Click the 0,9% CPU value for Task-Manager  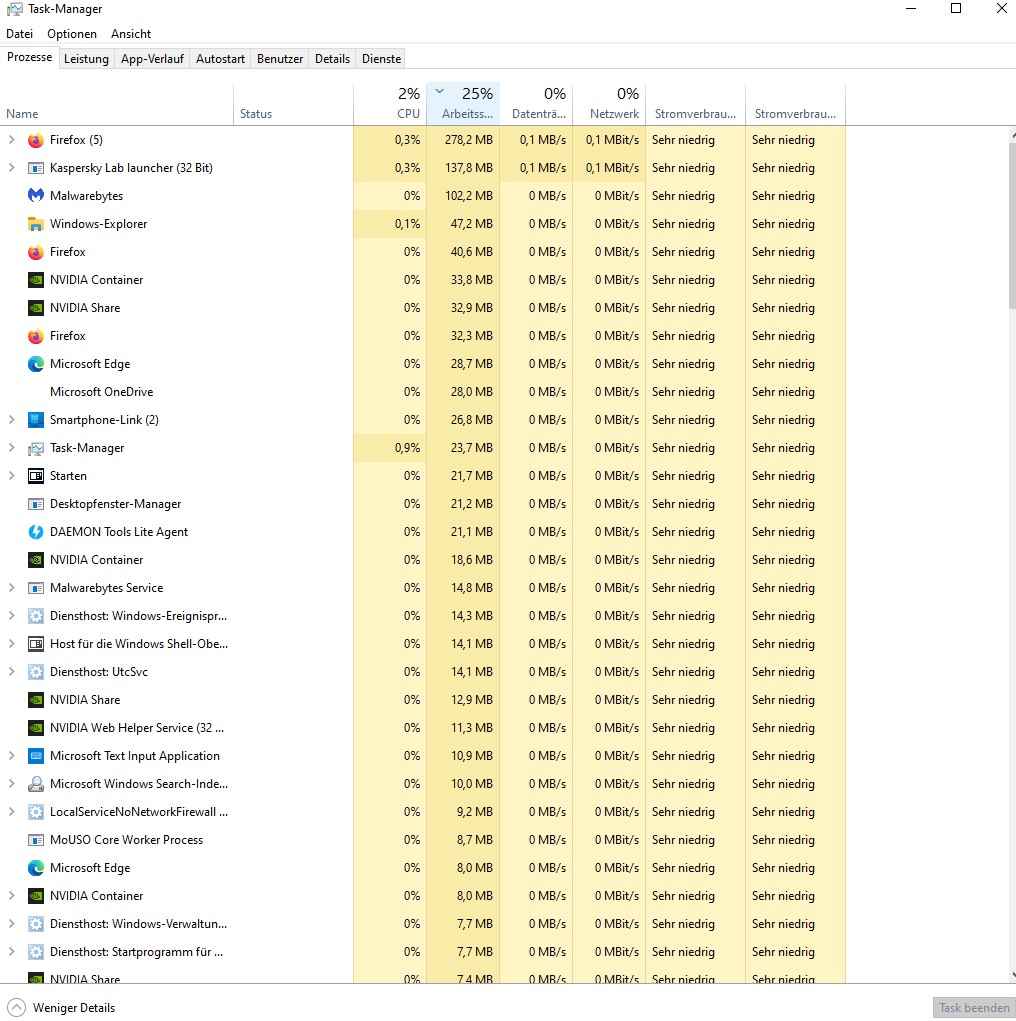[407, 448]
